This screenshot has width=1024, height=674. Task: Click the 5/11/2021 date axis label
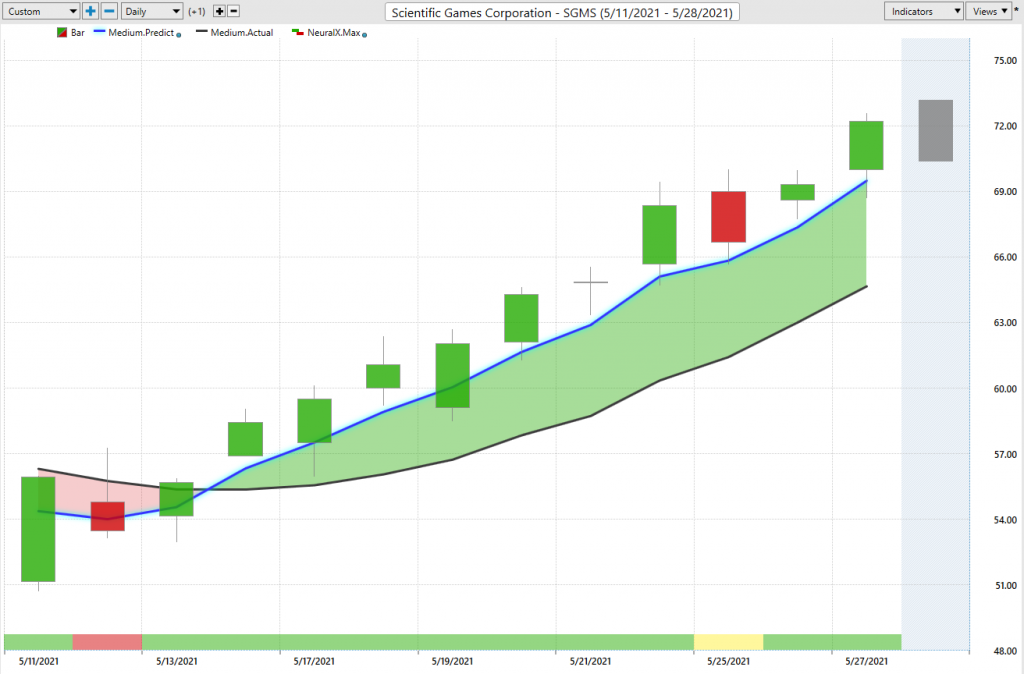click(39, 662)
